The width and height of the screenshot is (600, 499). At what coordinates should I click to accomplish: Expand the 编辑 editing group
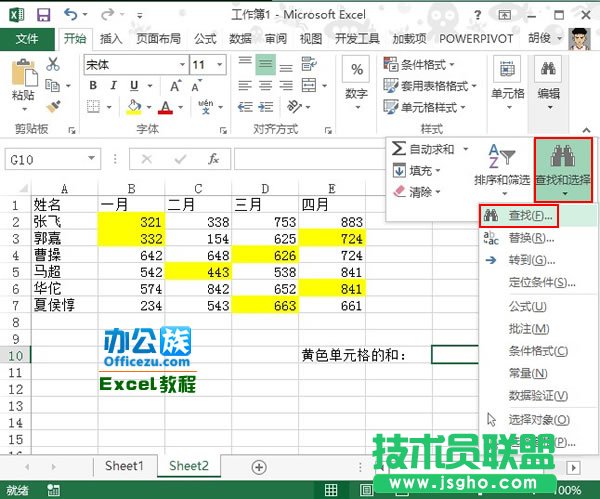(x=548, y=82)
